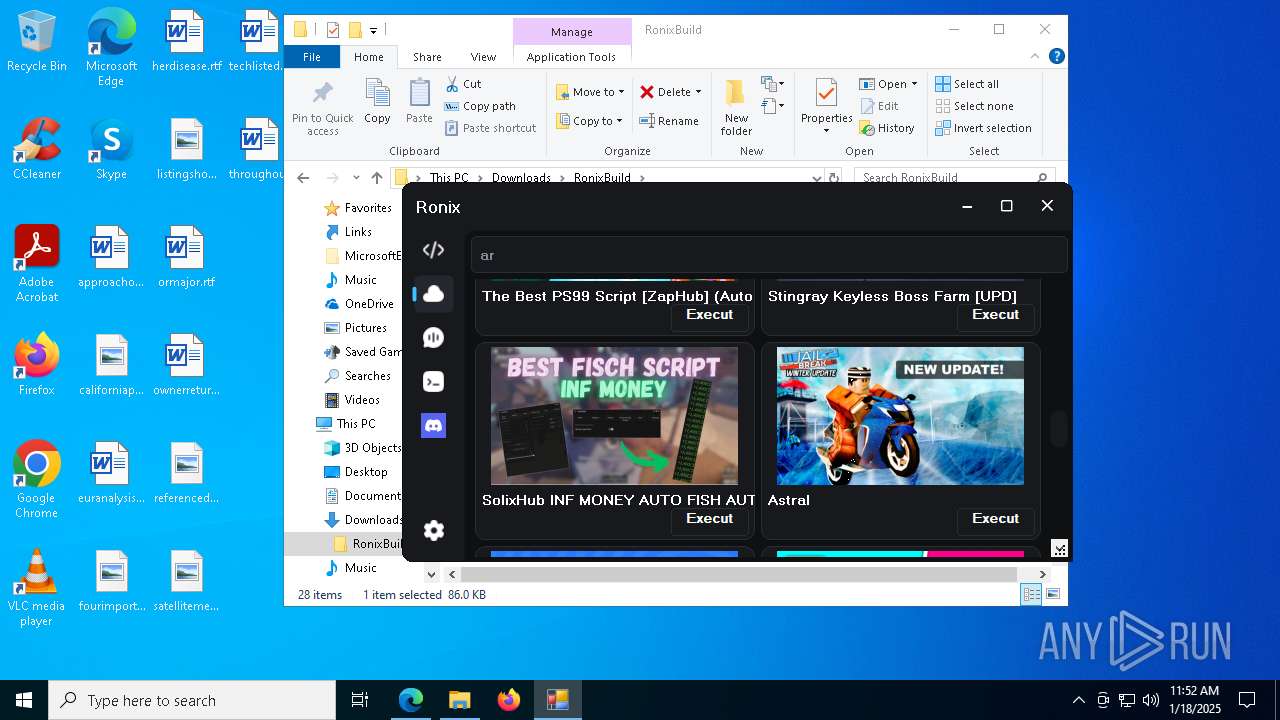Show hidden system tray icons
Image resolution: width=1280 pixels, height=720 pixels.
[1078, 700]
